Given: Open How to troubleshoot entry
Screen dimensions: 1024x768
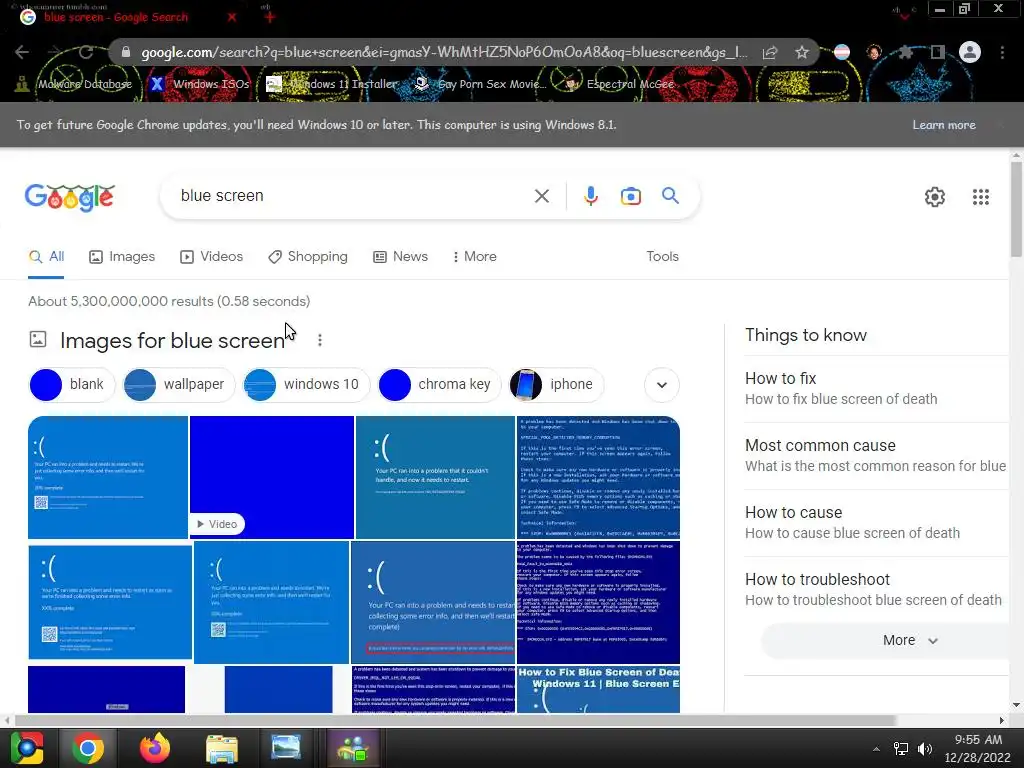Looking at the screenshot, I should (x=876, y=590).
